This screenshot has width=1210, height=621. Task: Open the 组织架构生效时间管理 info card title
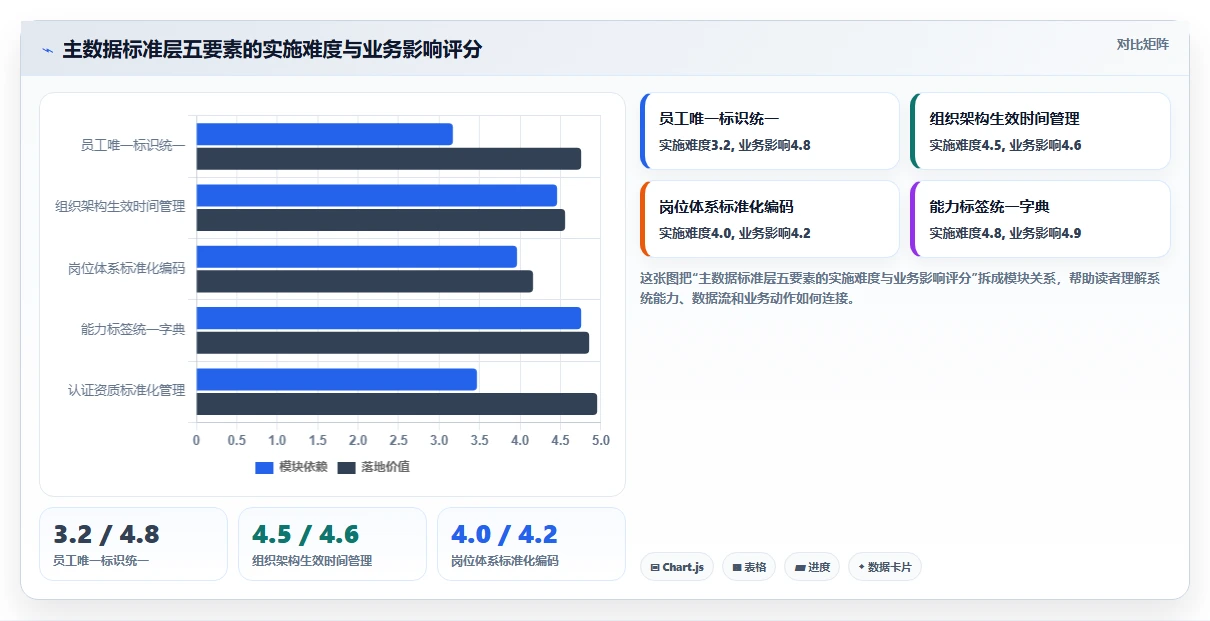coord(1004,118)
